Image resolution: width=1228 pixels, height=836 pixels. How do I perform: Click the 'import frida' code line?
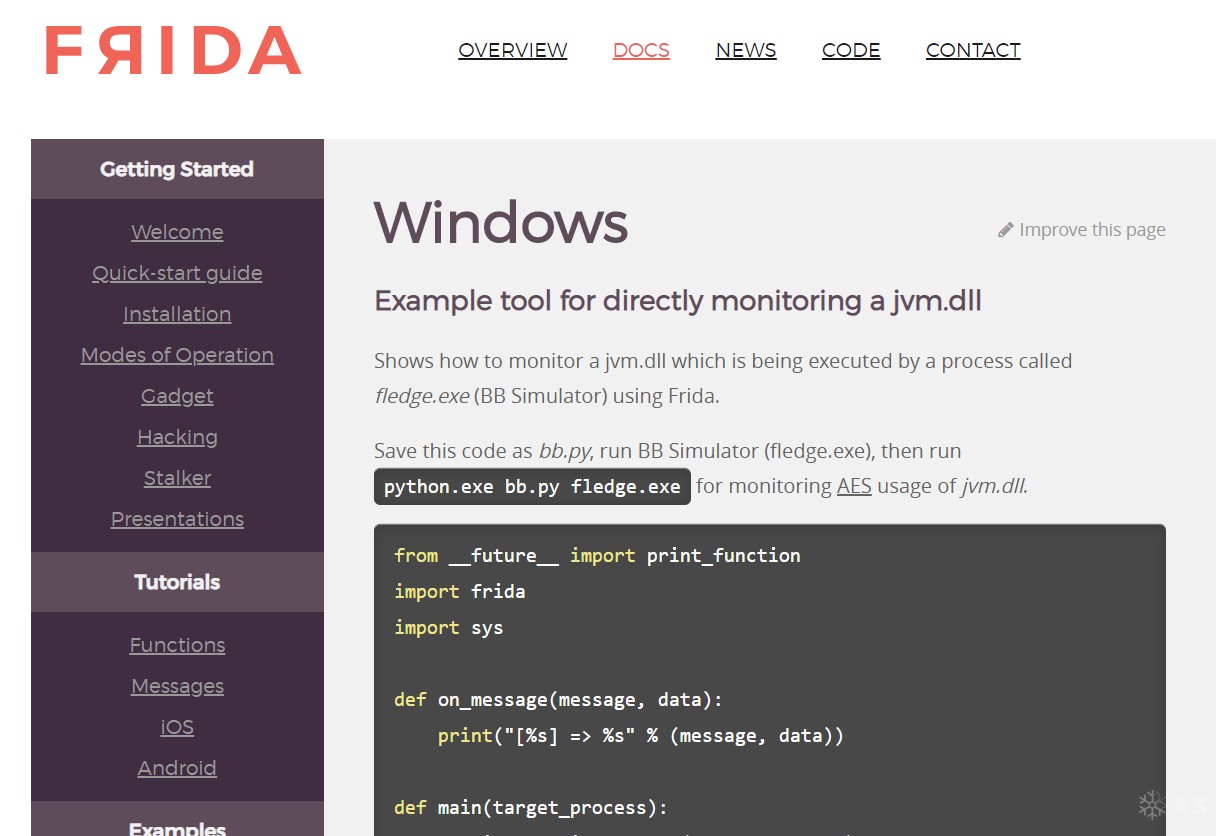[x=460, y=591]
